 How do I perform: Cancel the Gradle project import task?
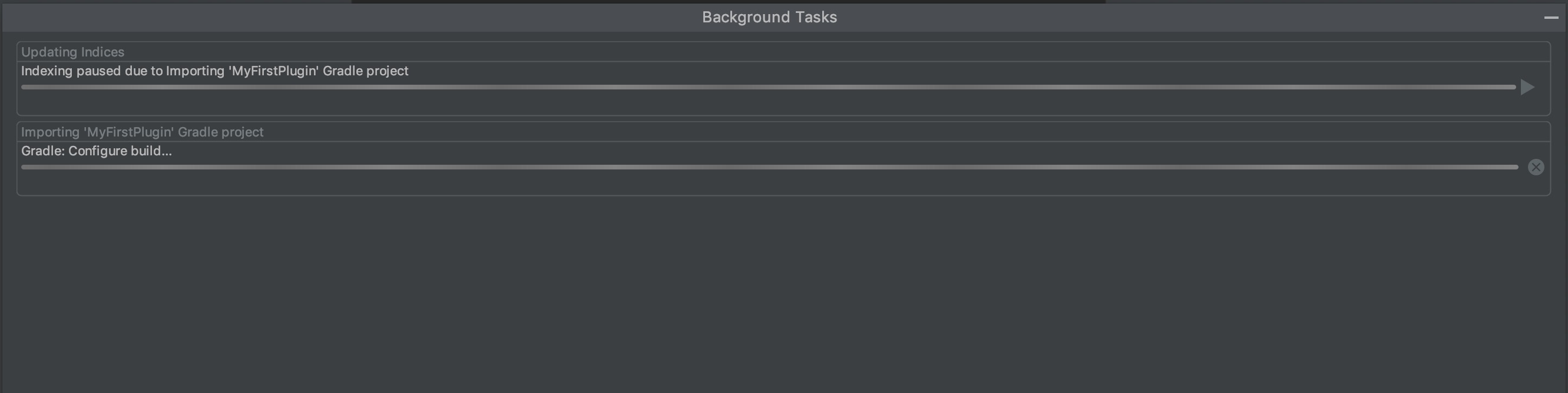coord(1535,167)
